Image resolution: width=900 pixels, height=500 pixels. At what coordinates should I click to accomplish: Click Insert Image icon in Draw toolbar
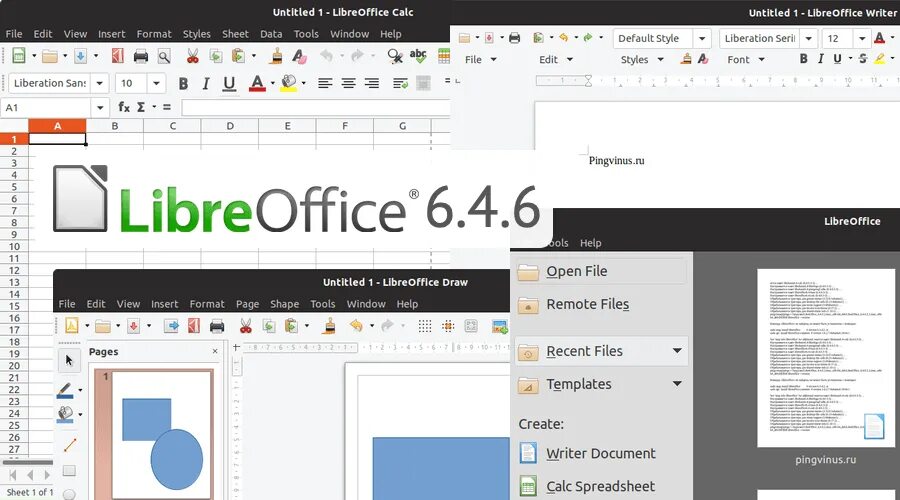point(499,326)
